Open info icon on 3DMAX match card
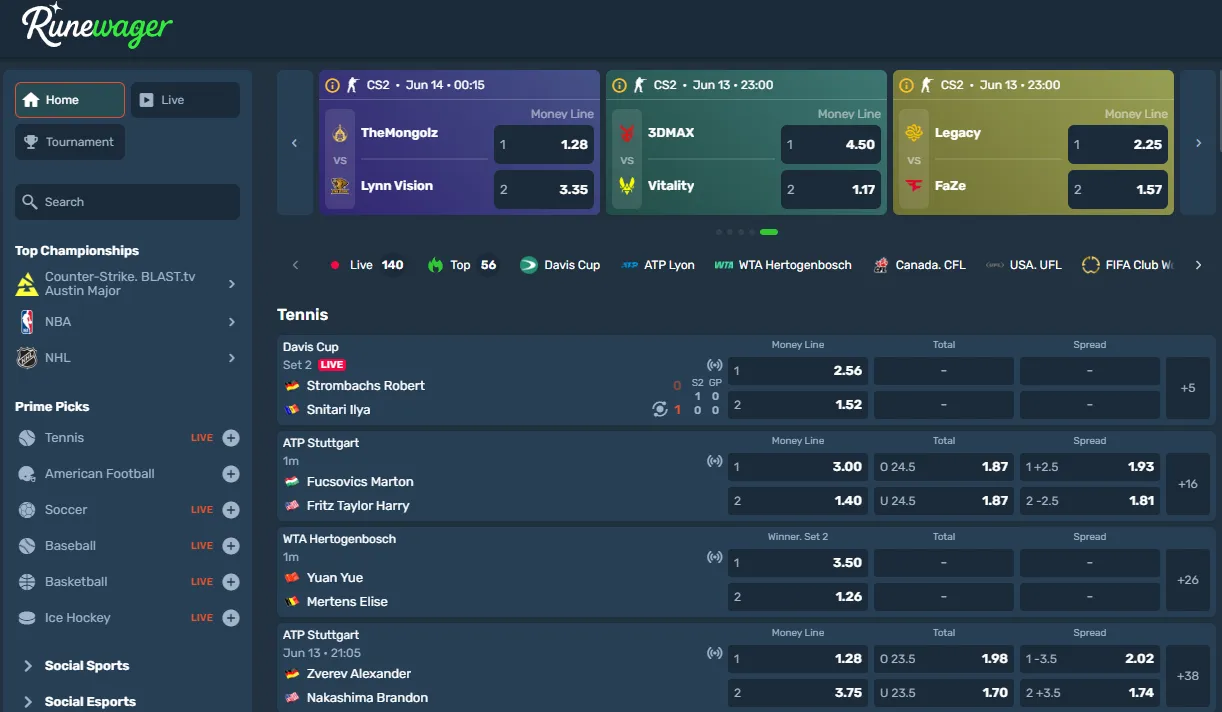 pyautogui.click(x=619, y=85)
